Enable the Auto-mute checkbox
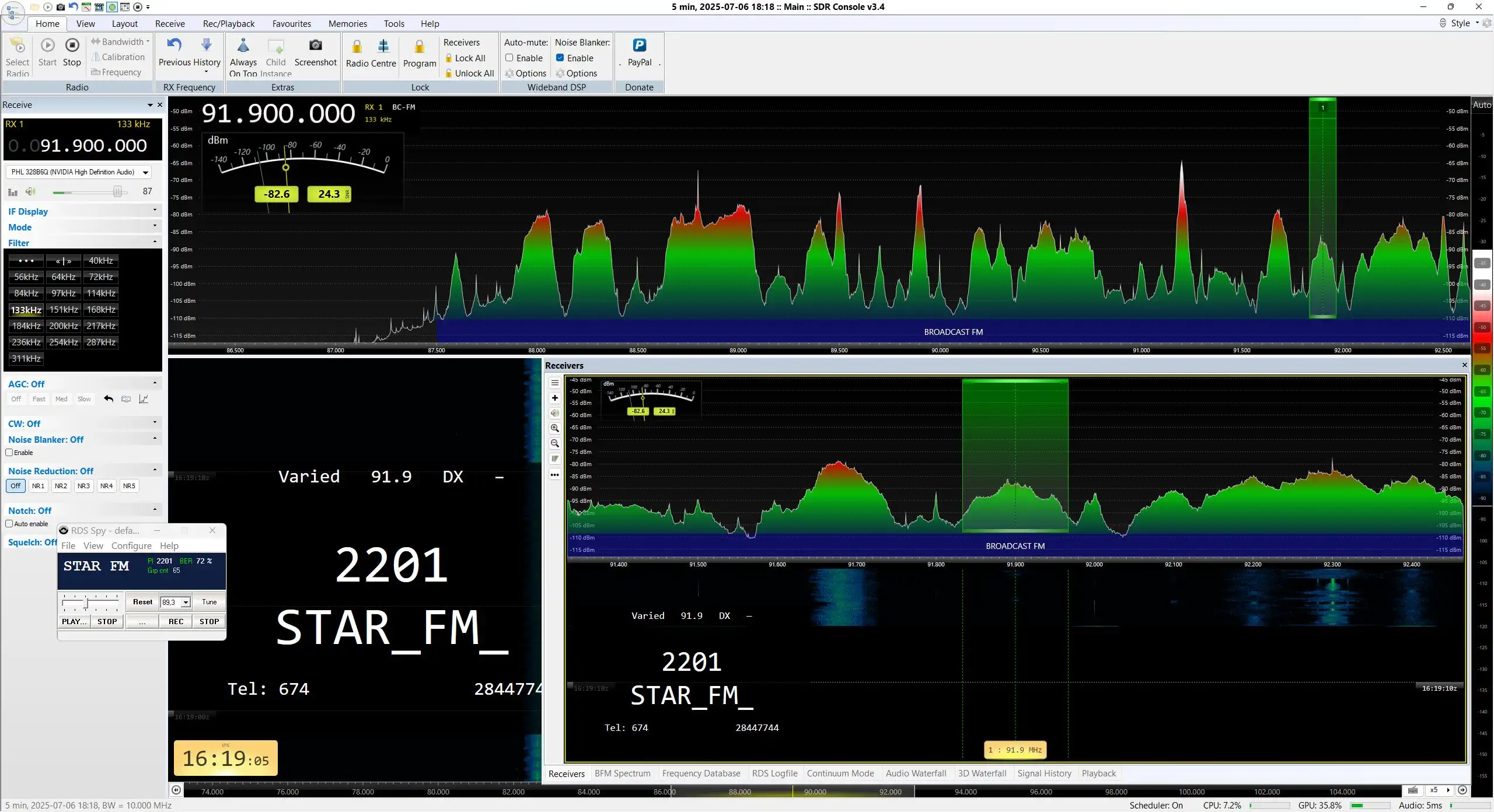Image resolution: width=1494 pixels, height=812 pixels. (x=509, y=58)
